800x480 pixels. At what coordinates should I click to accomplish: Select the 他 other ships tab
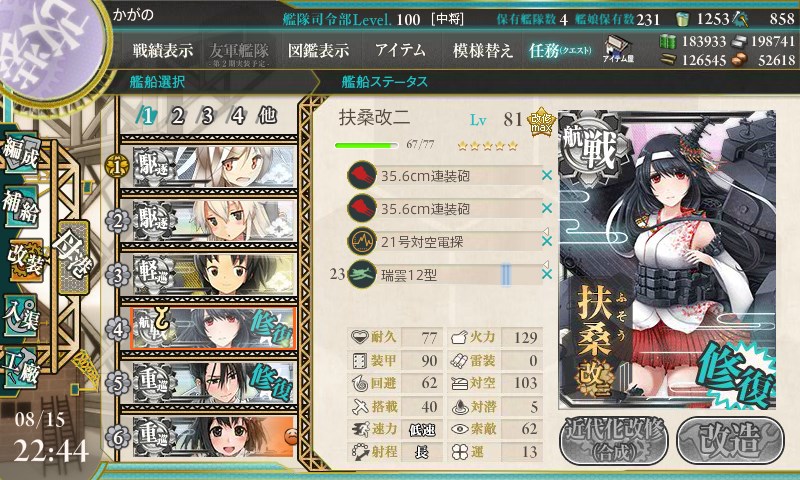click(x=267, y=116)
